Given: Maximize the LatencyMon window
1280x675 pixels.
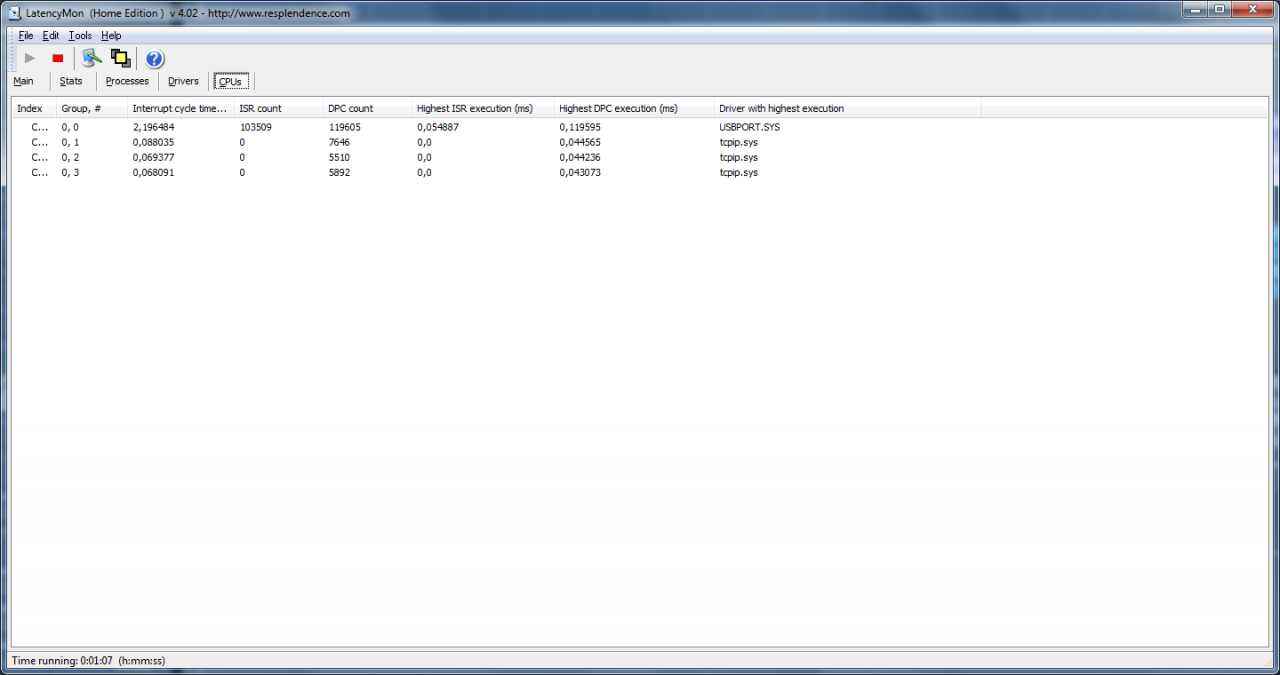Looking at the screenshot, I should click(1220, 9).
